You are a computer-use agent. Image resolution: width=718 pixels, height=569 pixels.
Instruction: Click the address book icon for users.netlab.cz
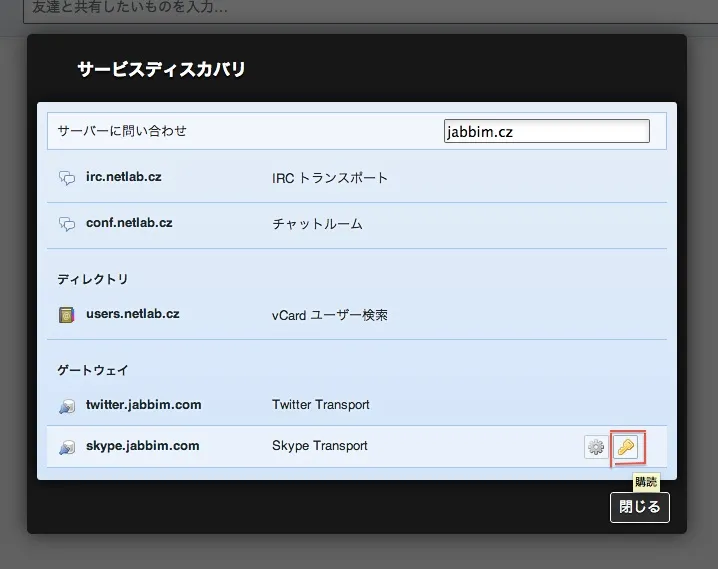point(67,315)
